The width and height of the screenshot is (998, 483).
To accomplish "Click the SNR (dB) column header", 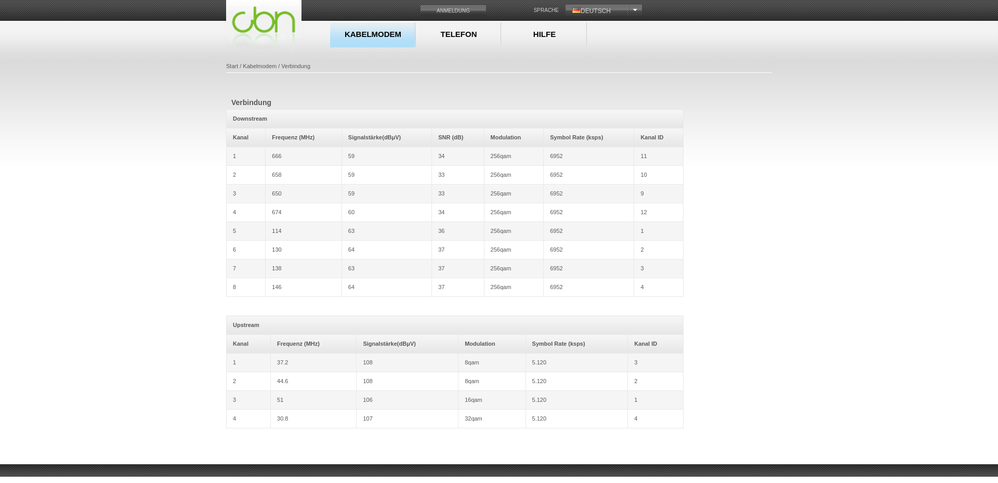I will [451, 137].
